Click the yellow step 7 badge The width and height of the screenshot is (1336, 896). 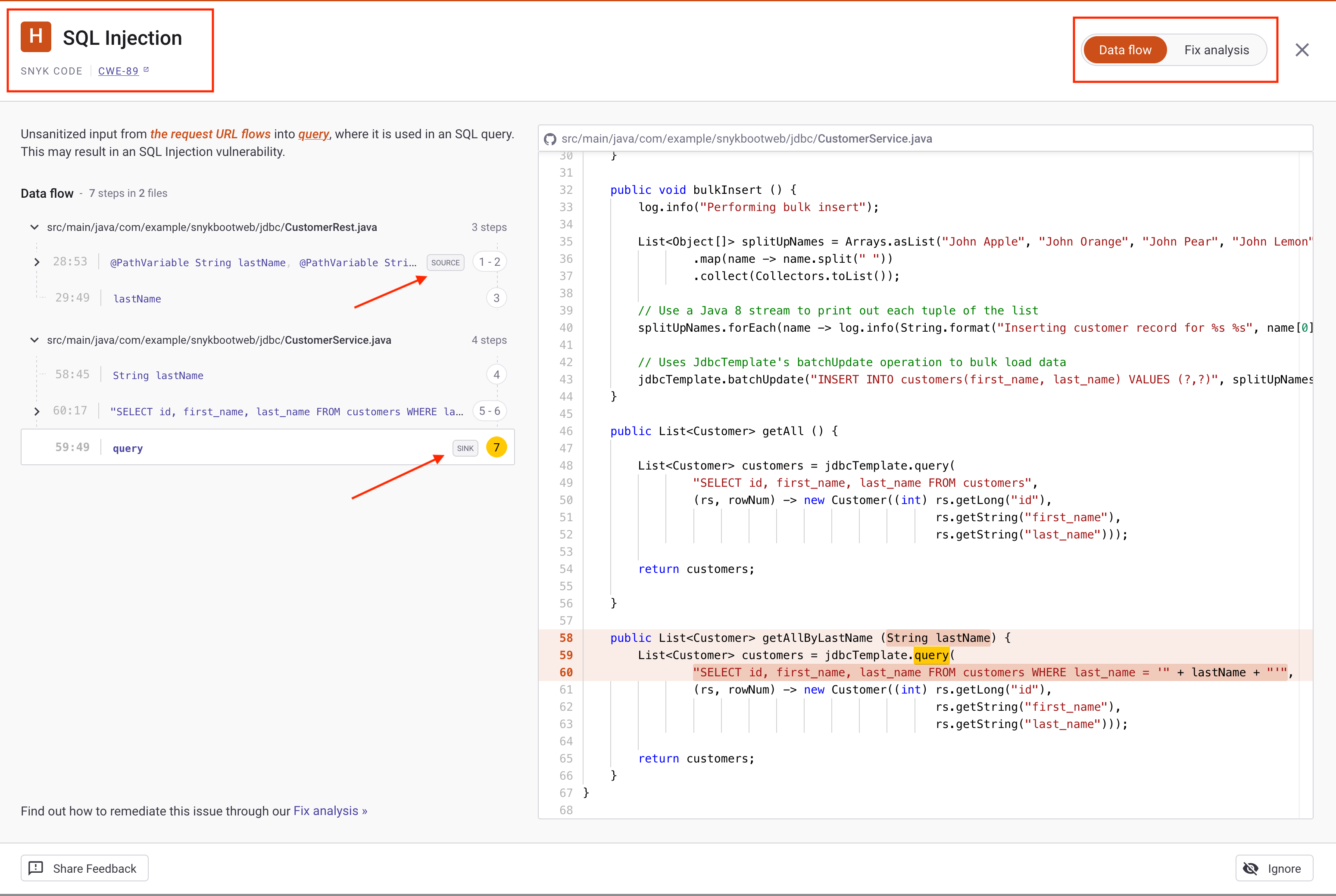[x=496, y=447]
